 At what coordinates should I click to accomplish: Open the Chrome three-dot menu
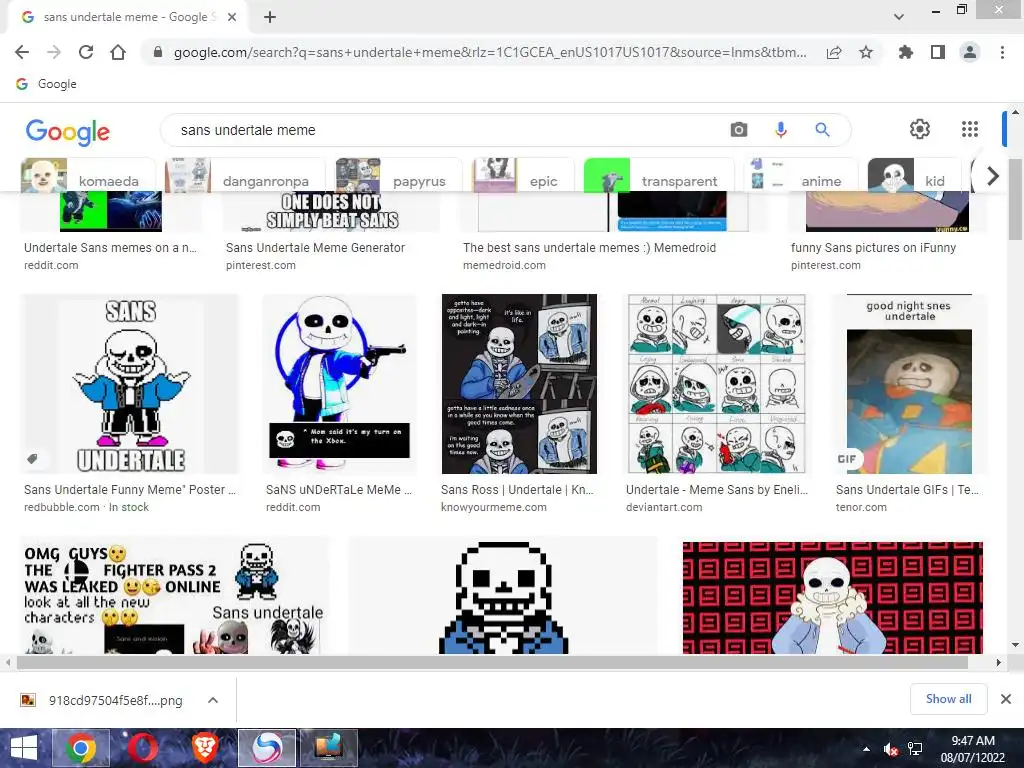(x=1002, y=52)
